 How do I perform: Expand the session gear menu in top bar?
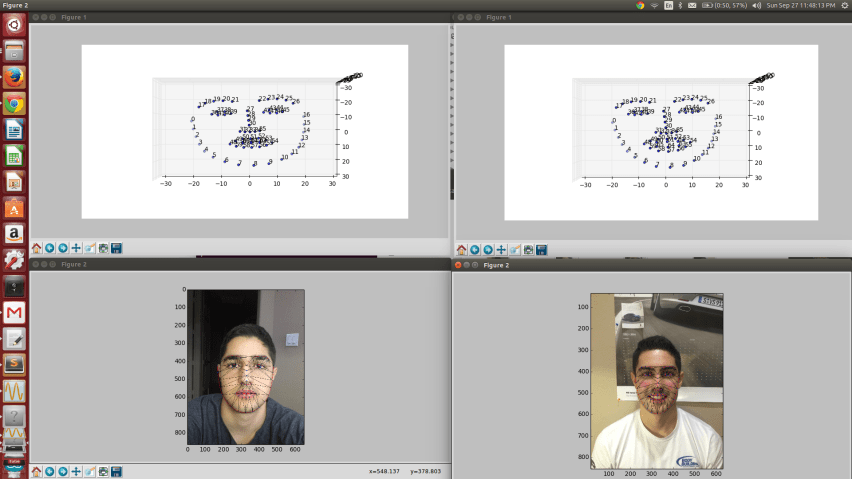coord(842,5)
